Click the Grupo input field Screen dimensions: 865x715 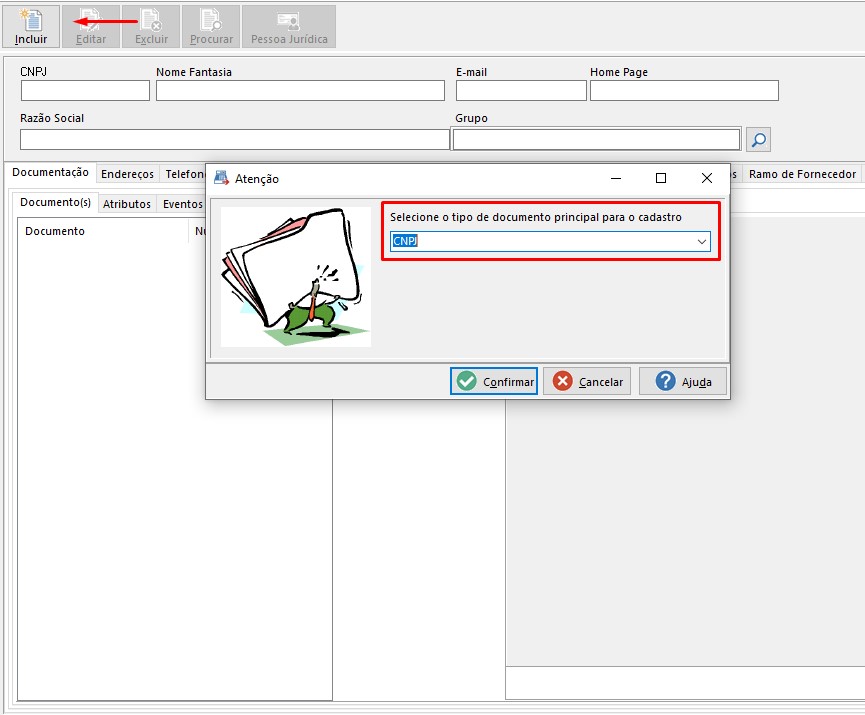(596, 140)
